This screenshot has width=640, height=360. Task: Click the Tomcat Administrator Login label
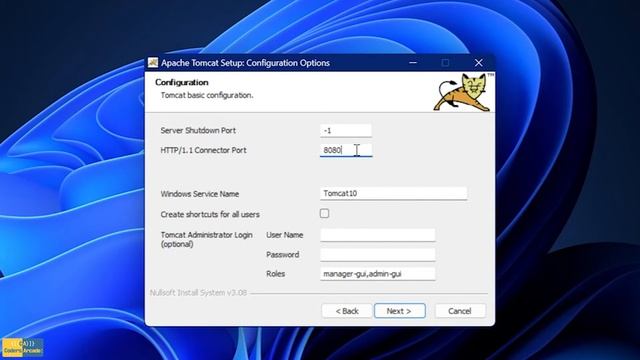click(x=206, y=240)
